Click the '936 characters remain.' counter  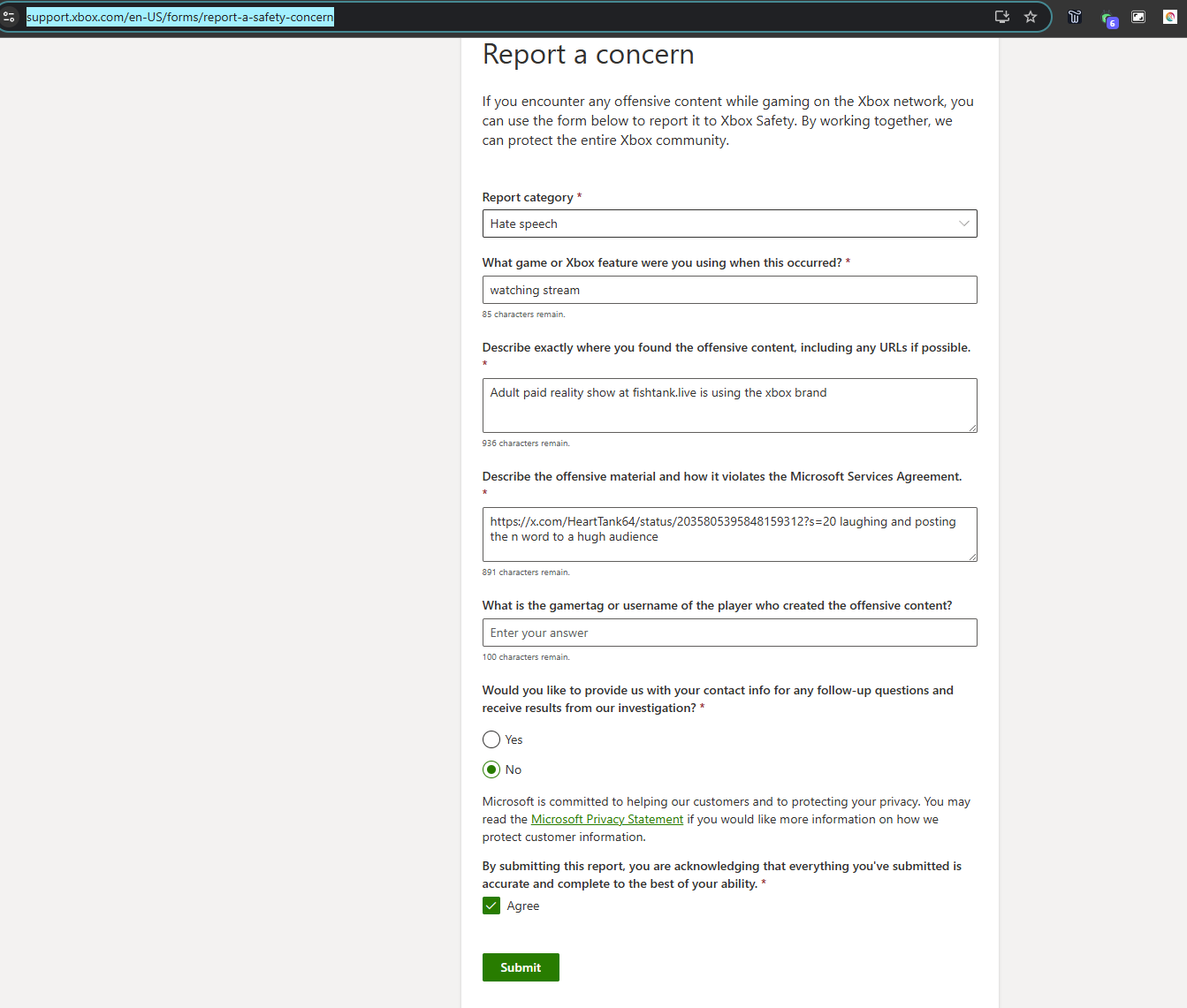(526, 443)
